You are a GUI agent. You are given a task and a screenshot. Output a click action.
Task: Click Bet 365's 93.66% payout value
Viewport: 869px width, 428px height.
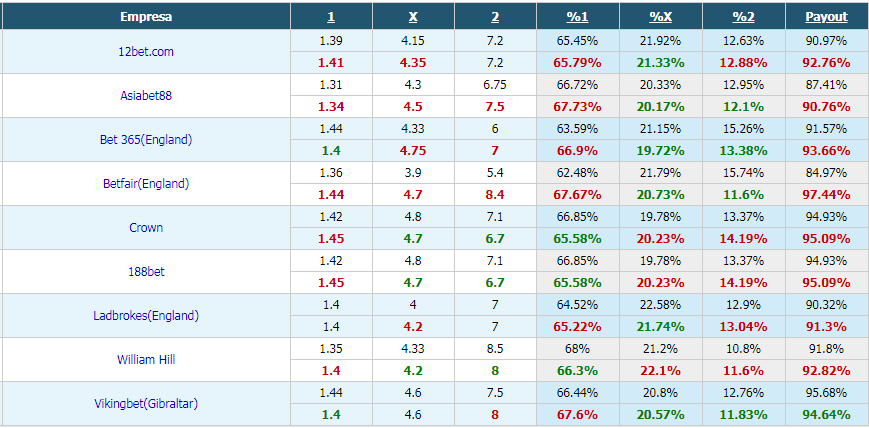(826, 150)
